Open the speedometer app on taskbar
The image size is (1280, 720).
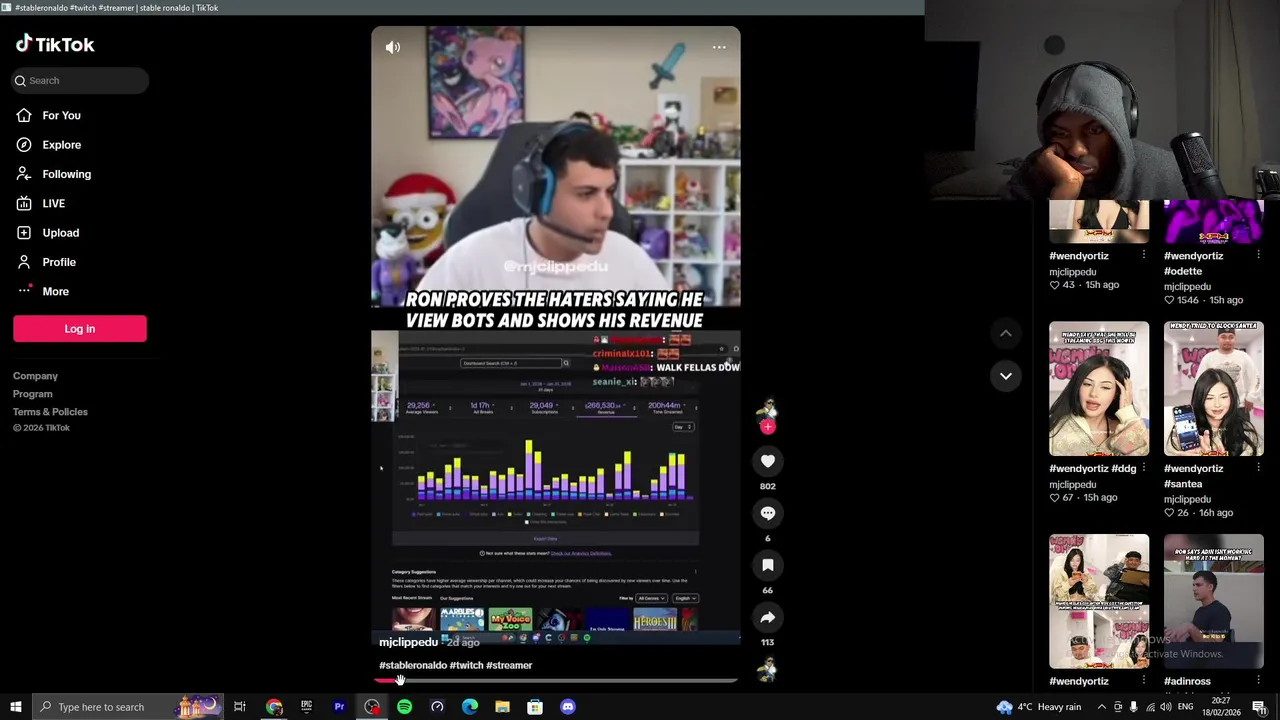(437, 707)
